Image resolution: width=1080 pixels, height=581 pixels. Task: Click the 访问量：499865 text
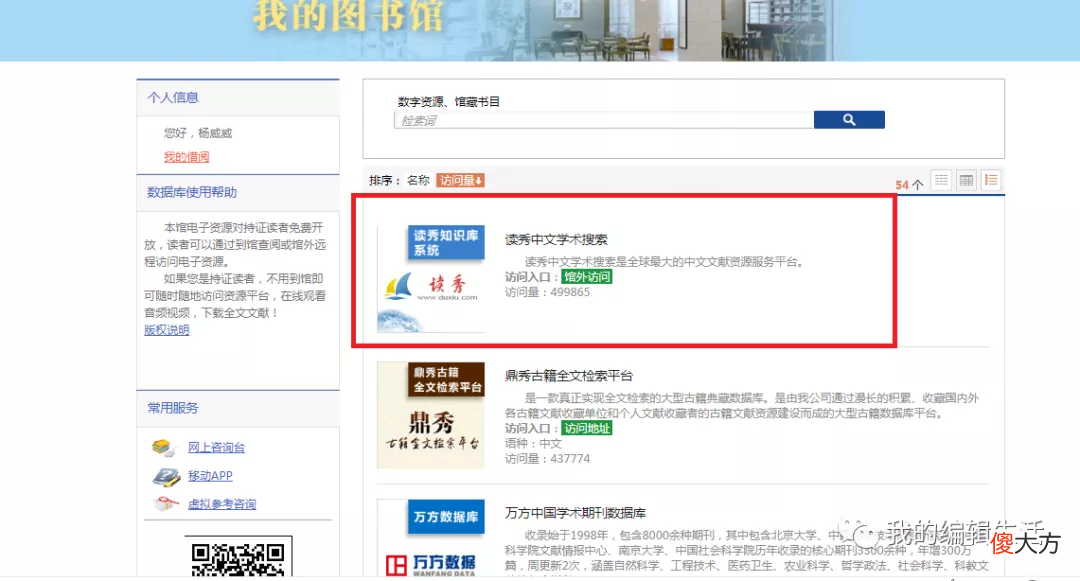pyautogui.click(x=548, y=292)
